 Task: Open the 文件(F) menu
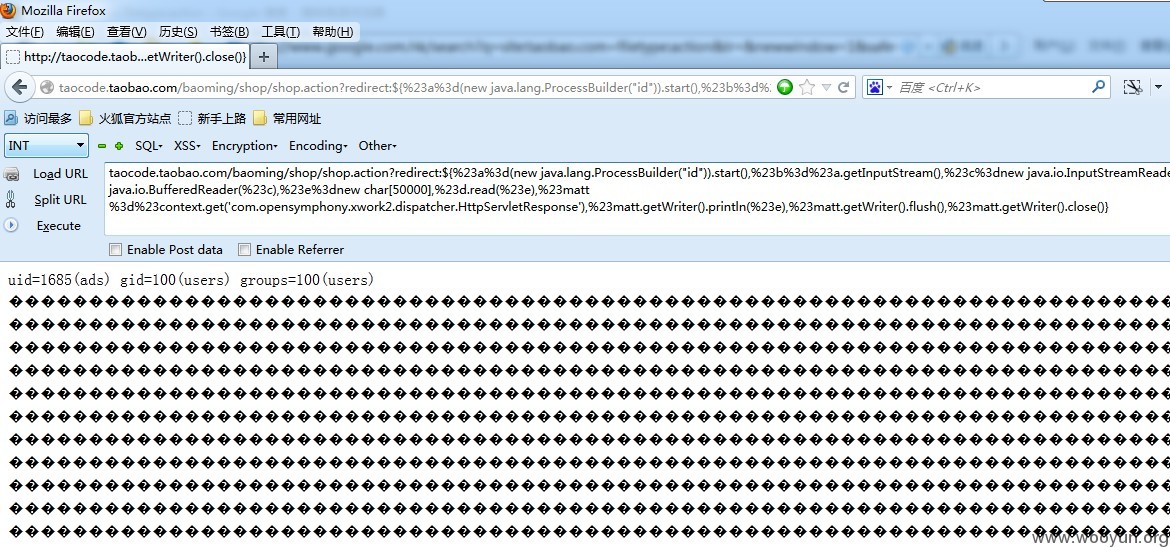pyautogui.click(x=25, y=31)
